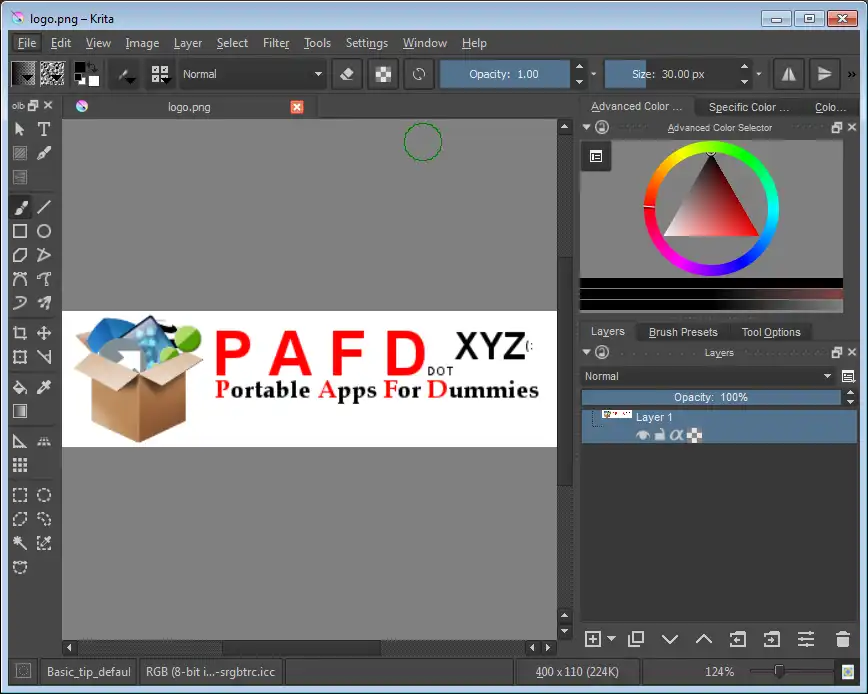Viewport: 868px width, 694px height.
Task: Select the Crop tool
Action: point(20,333)
